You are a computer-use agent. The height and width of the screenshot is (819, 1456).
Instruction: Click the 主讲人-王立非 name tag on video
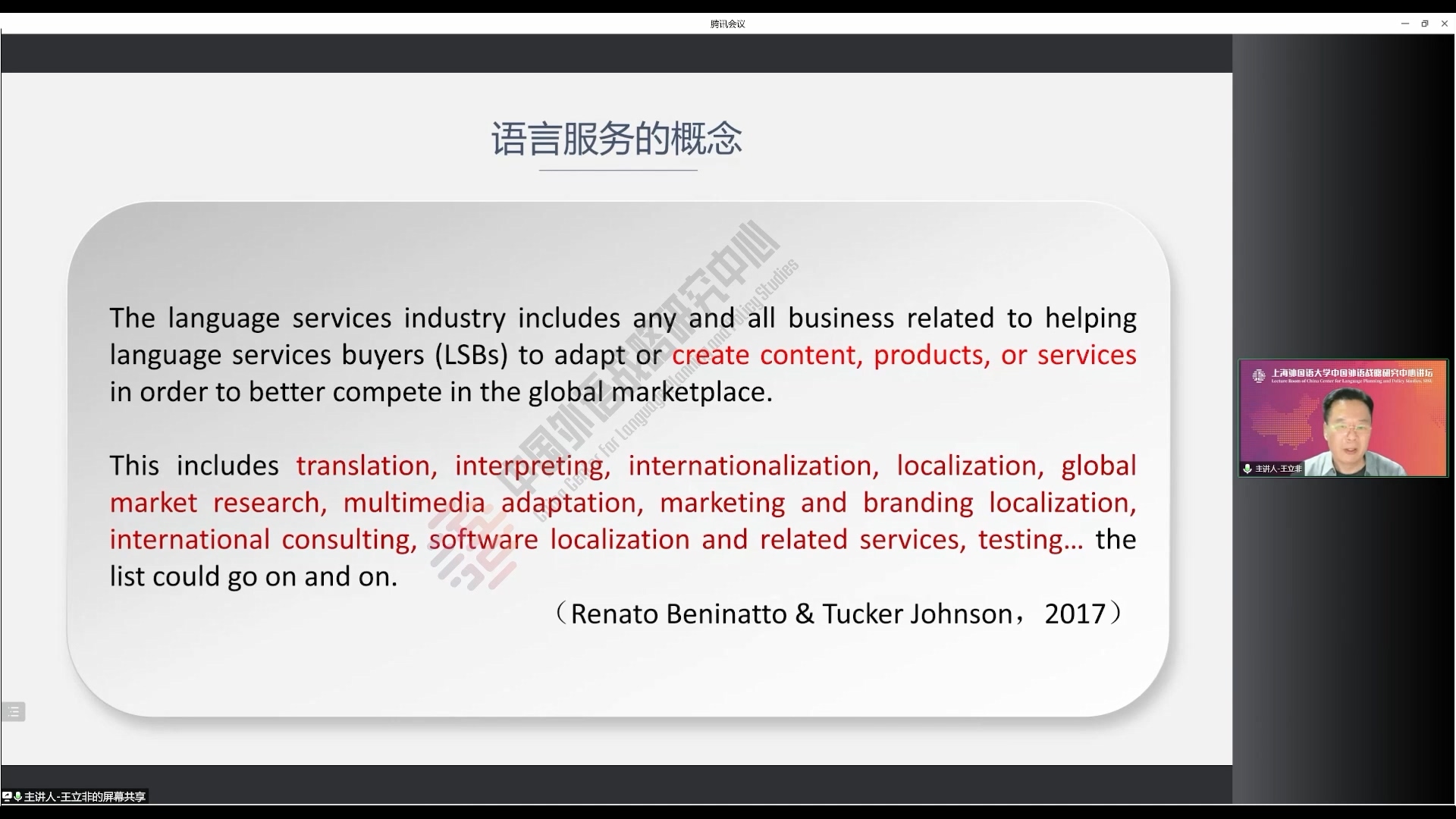(x=1279, y=469)
